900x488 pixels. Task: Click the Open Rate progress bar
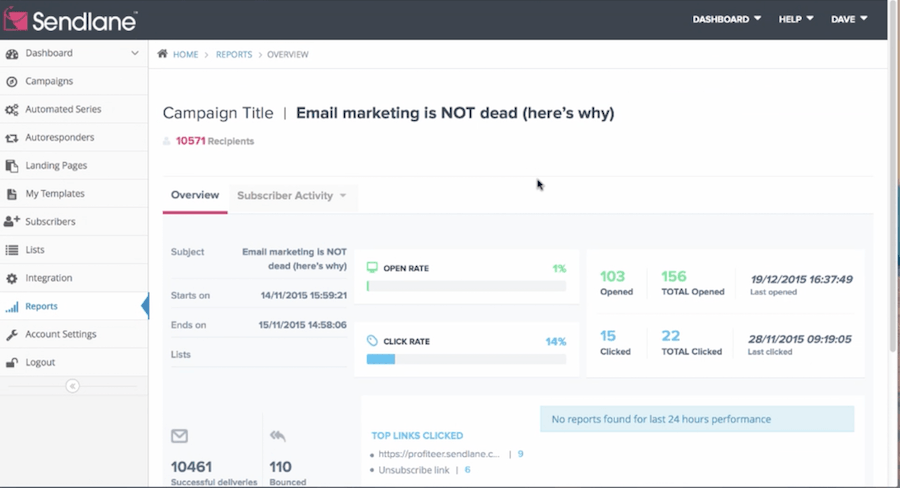(x=466, y=286)
